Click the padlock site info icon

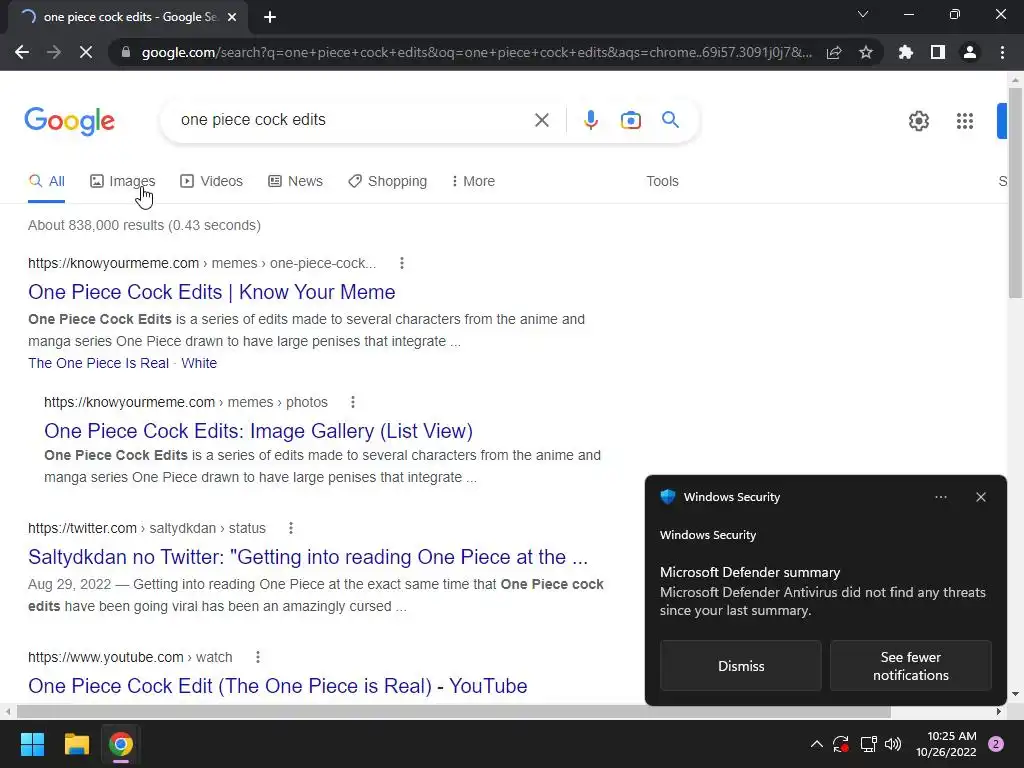[x=126, y=52]
